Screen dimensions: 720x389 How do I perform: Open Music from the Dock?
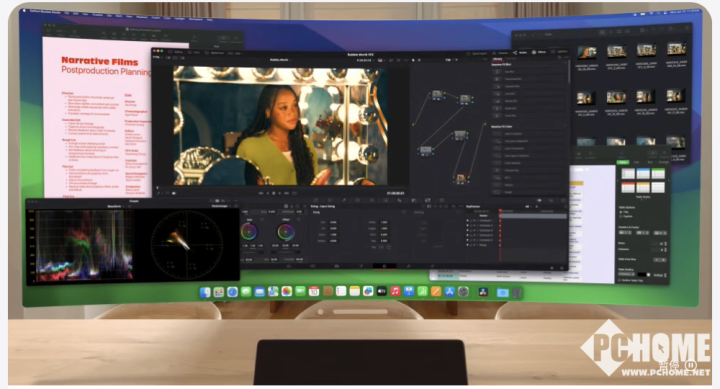395,292
